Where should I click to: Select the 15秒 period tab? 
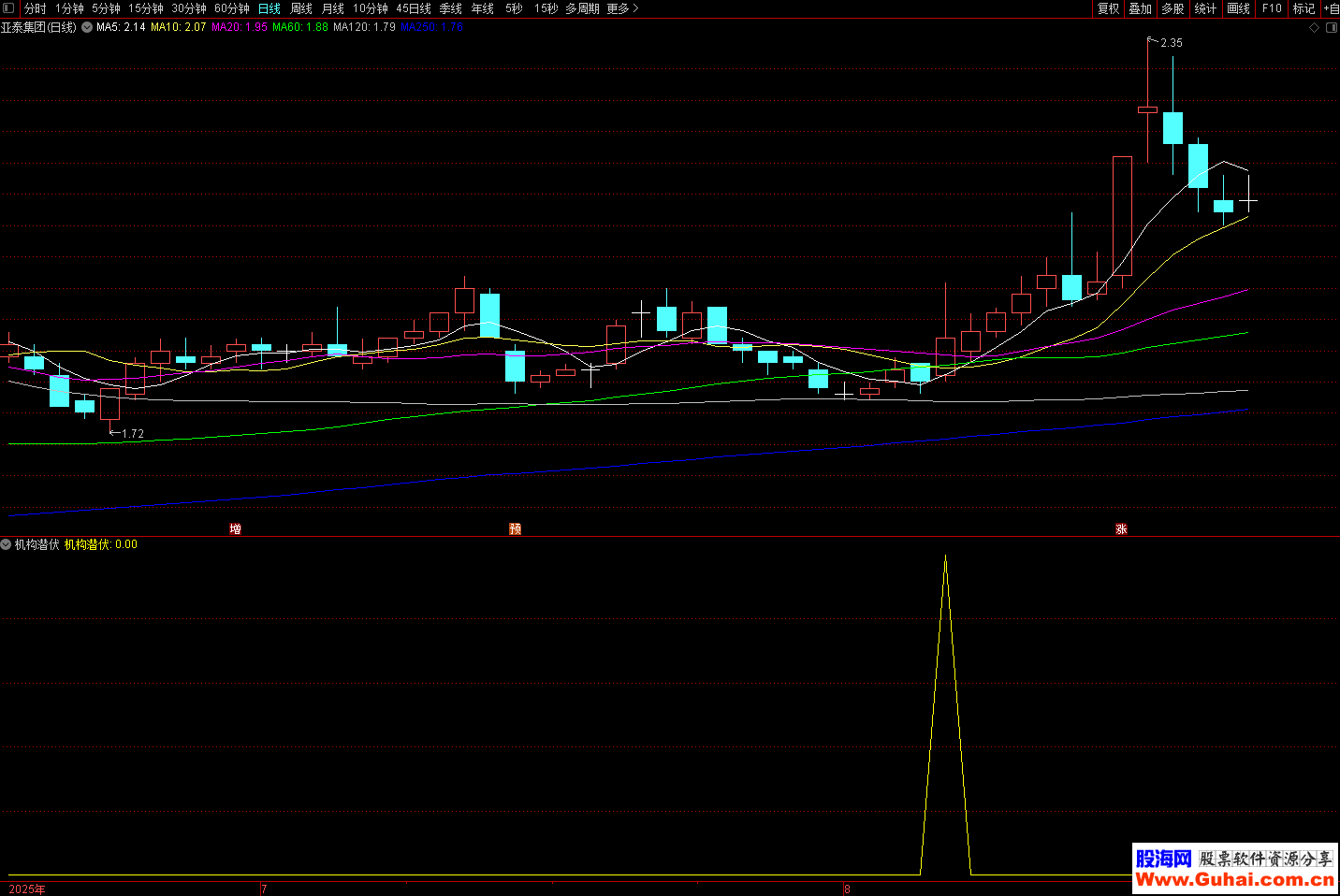click(546, 8)
